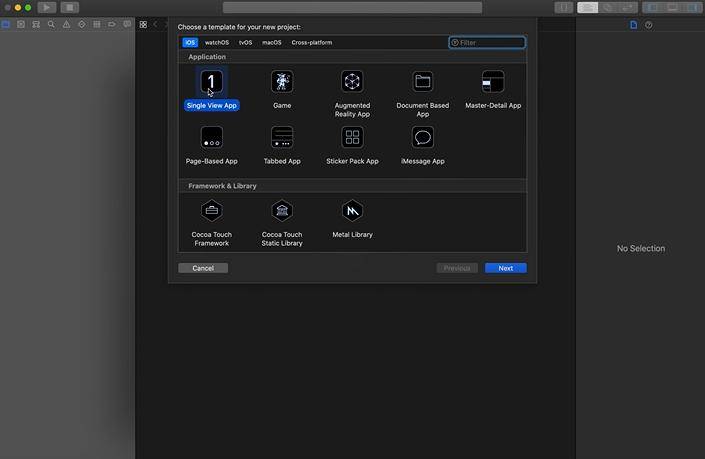Click the Run play button in toolbar
The image size is (705, 459).
tap(46, 7)
